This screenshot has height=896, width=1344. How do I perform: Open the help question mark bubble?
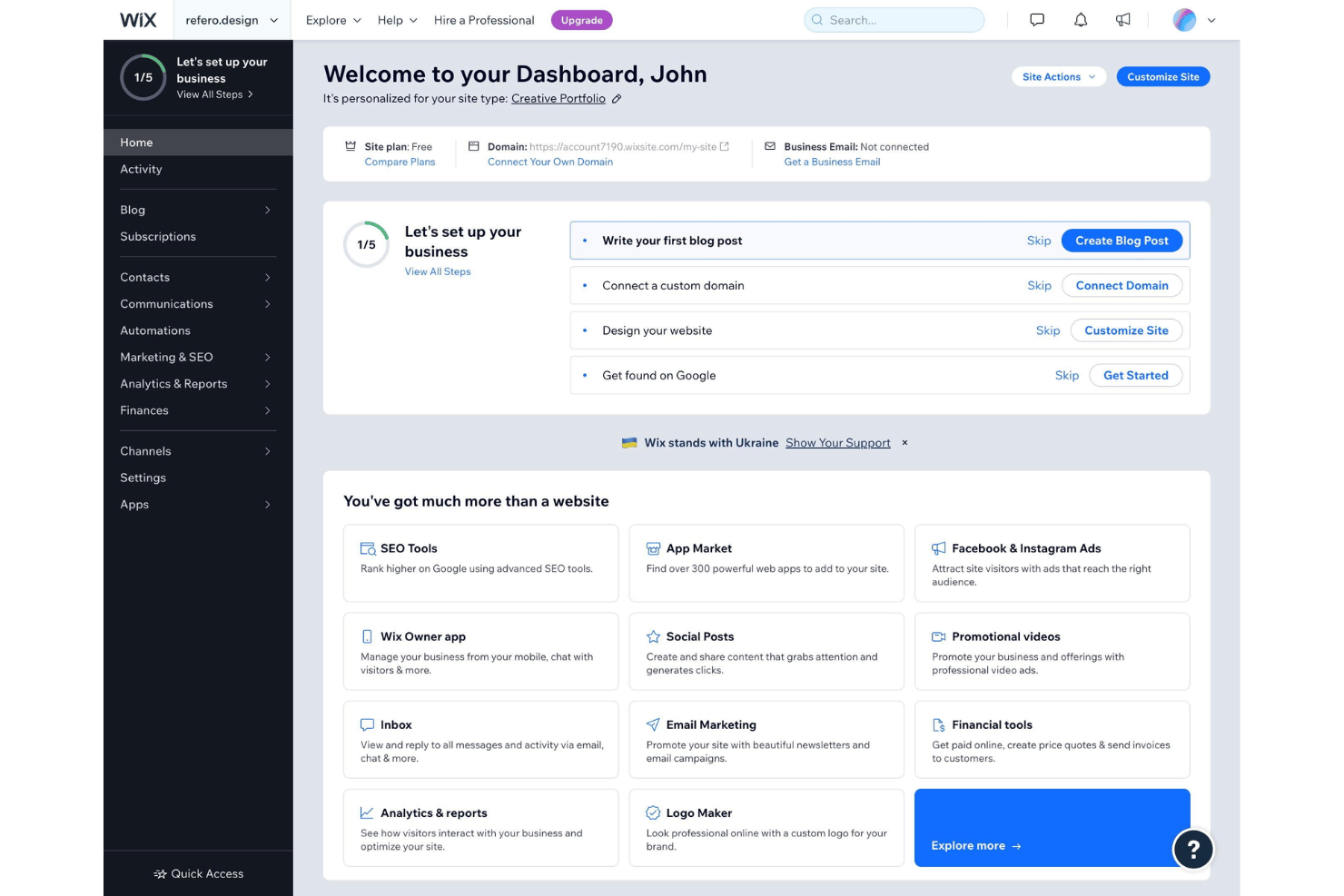coord(1193,850)
